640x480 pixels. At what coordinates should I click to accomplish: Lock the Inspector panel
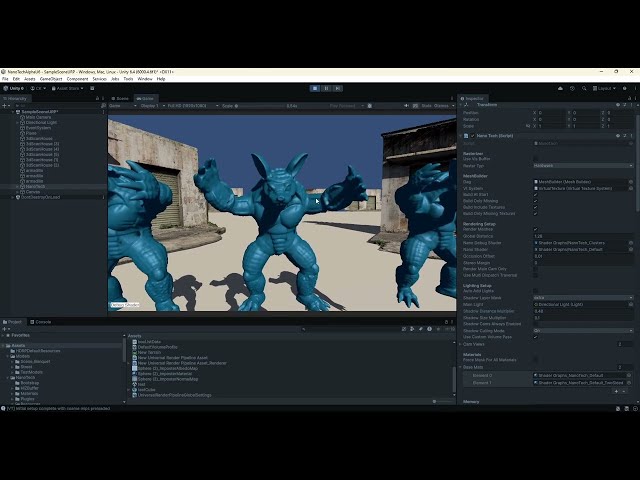(629, 98)
